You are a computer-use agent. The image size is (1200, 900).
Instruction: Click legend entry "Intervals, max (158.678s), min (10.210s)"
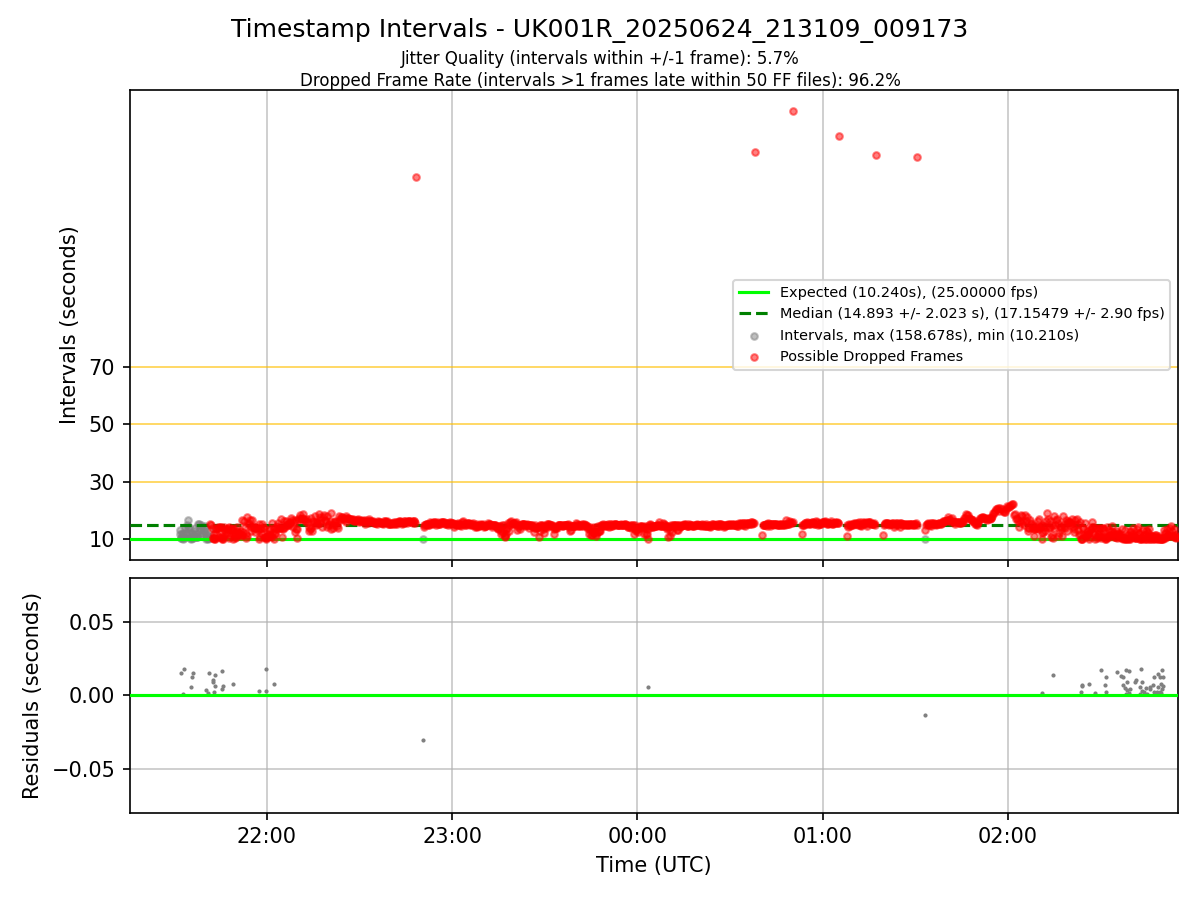point(929,335)
